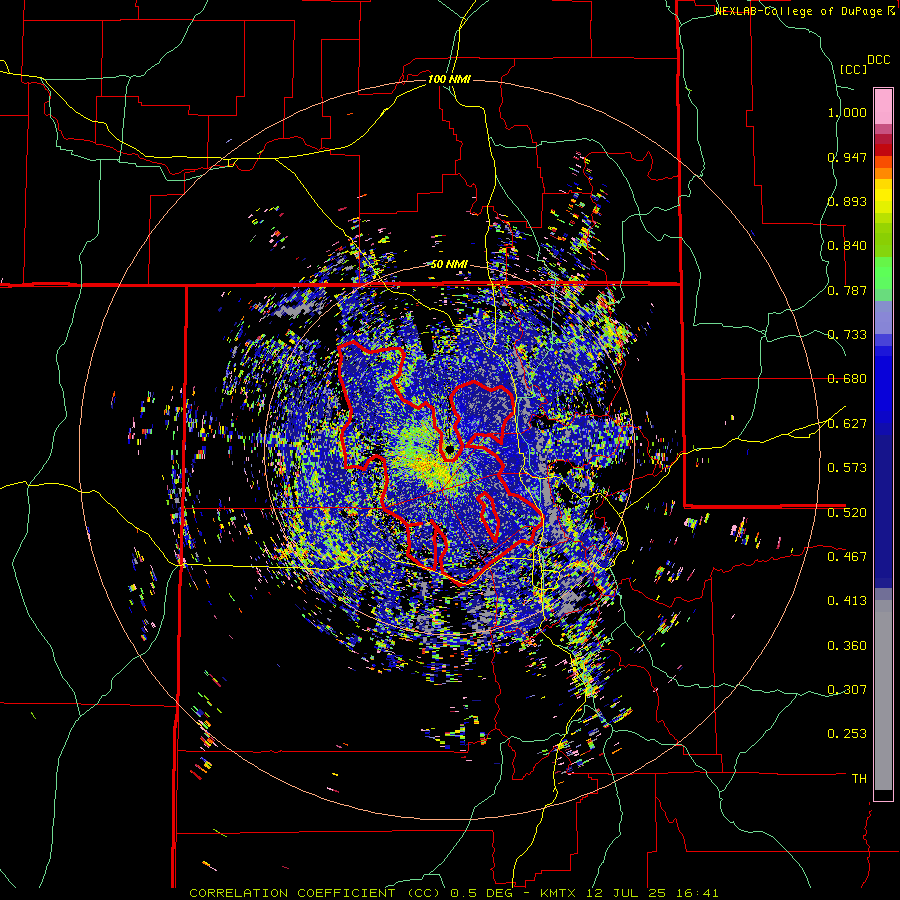Click the Correlation Coefficient KMTX caption at bottom
The width and height of the screenshot is (900, 900).
(453, 893)
